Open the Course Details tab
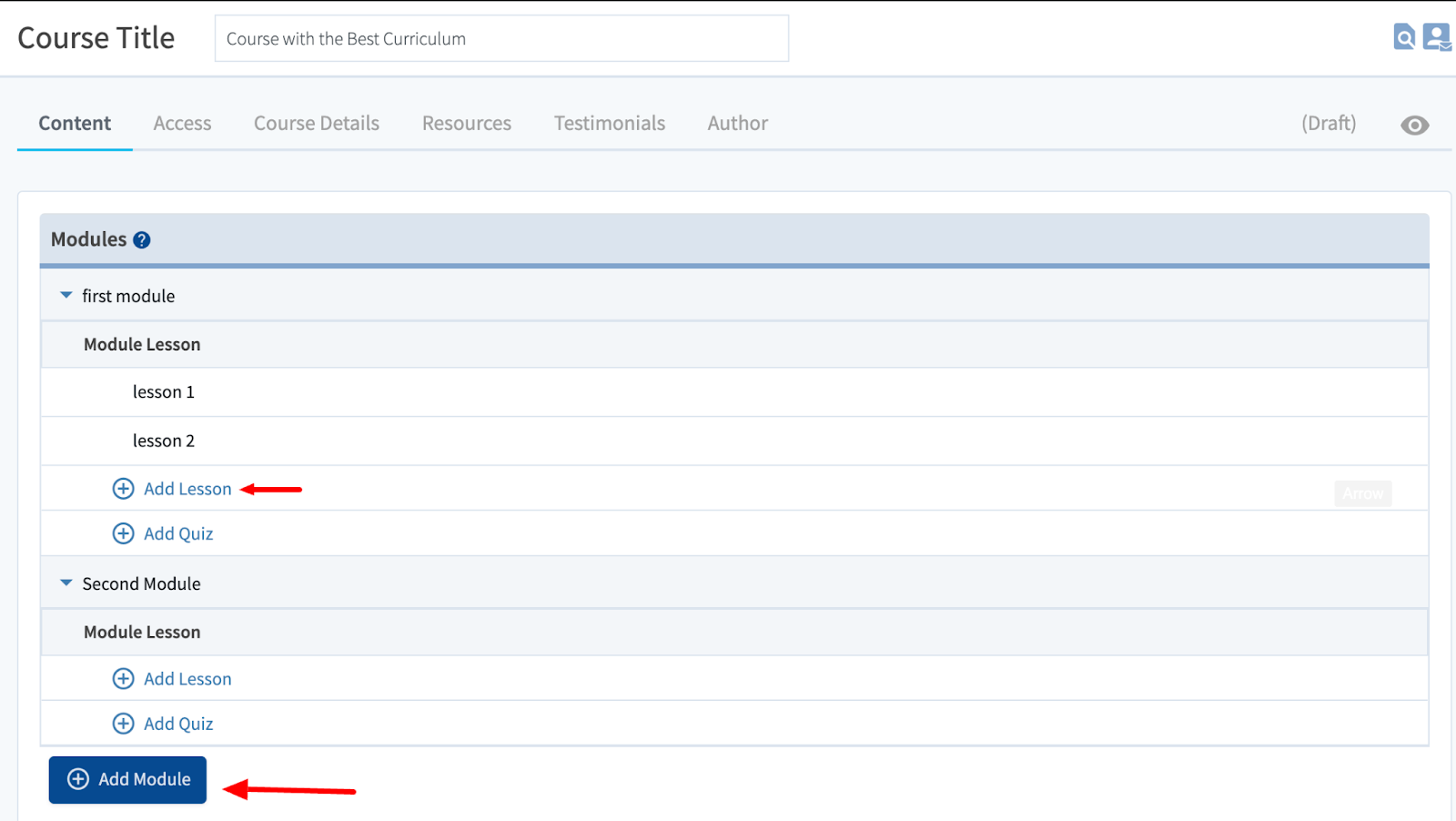The image size is (1456, 821). point(317,124)
